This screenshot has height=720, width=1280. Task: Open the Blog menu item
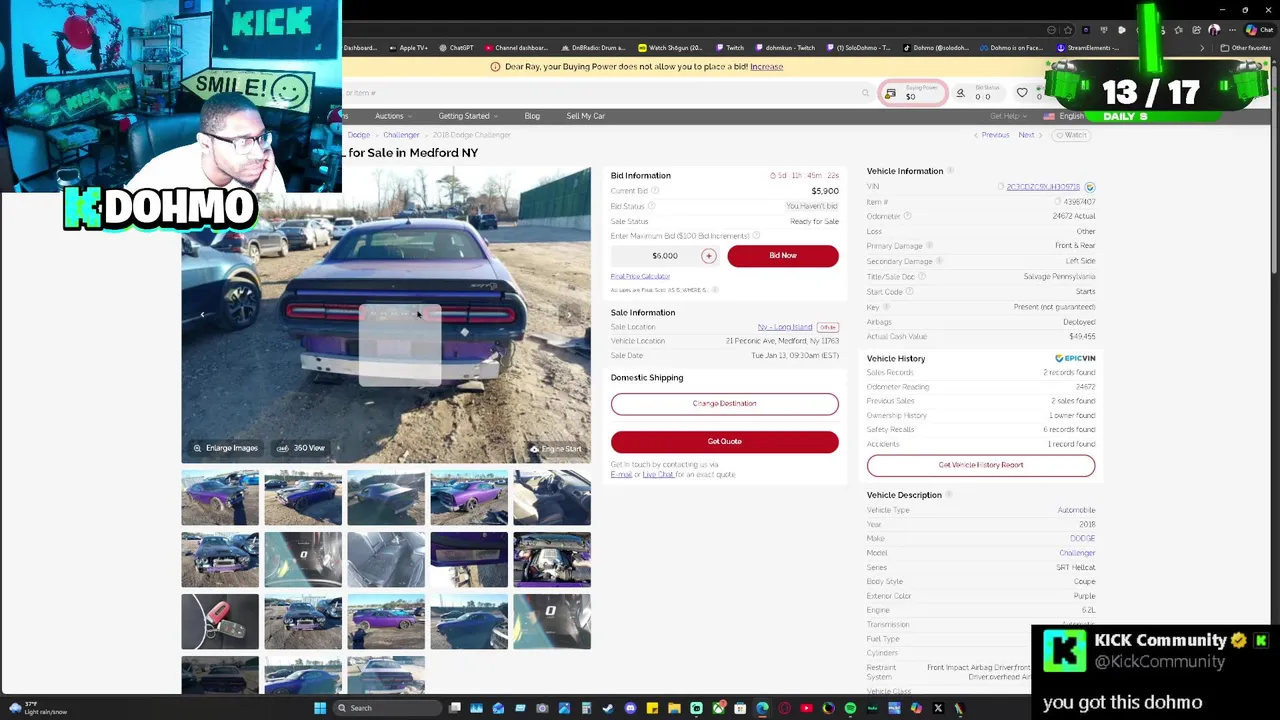(x=532, y=116)
